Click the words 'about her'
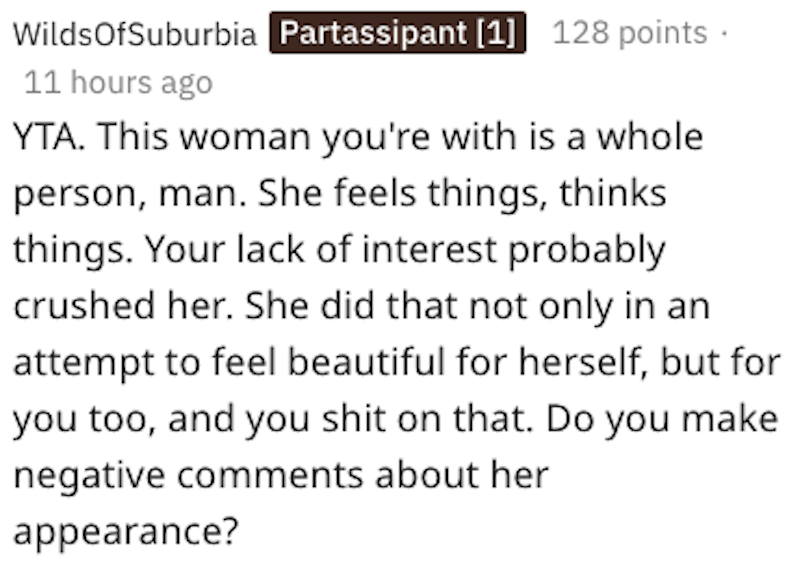This screenshot has width=800, height=566. click(x=462, y=474)
